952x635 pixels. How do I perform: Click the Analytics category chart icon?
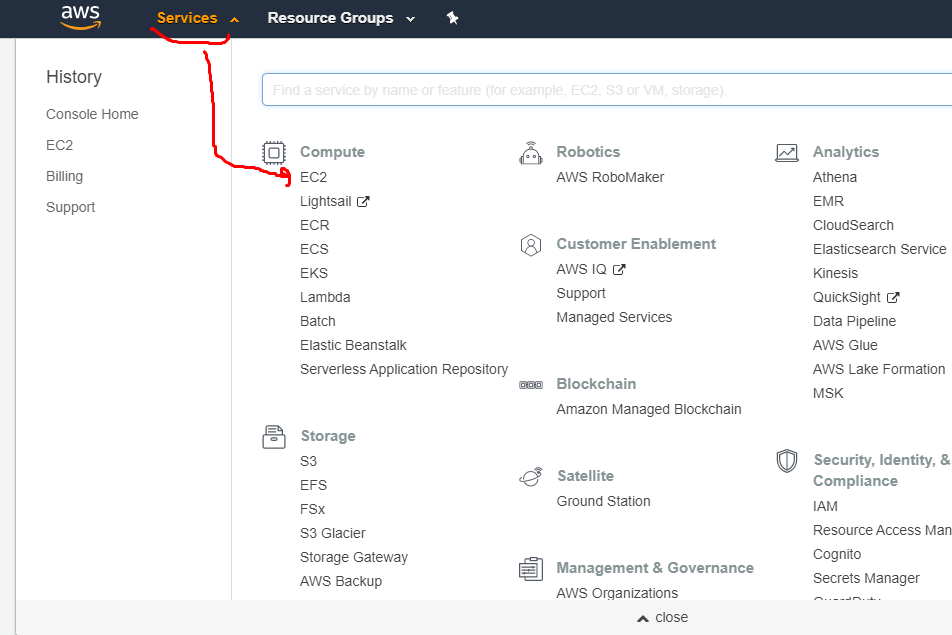pos(787,152)
